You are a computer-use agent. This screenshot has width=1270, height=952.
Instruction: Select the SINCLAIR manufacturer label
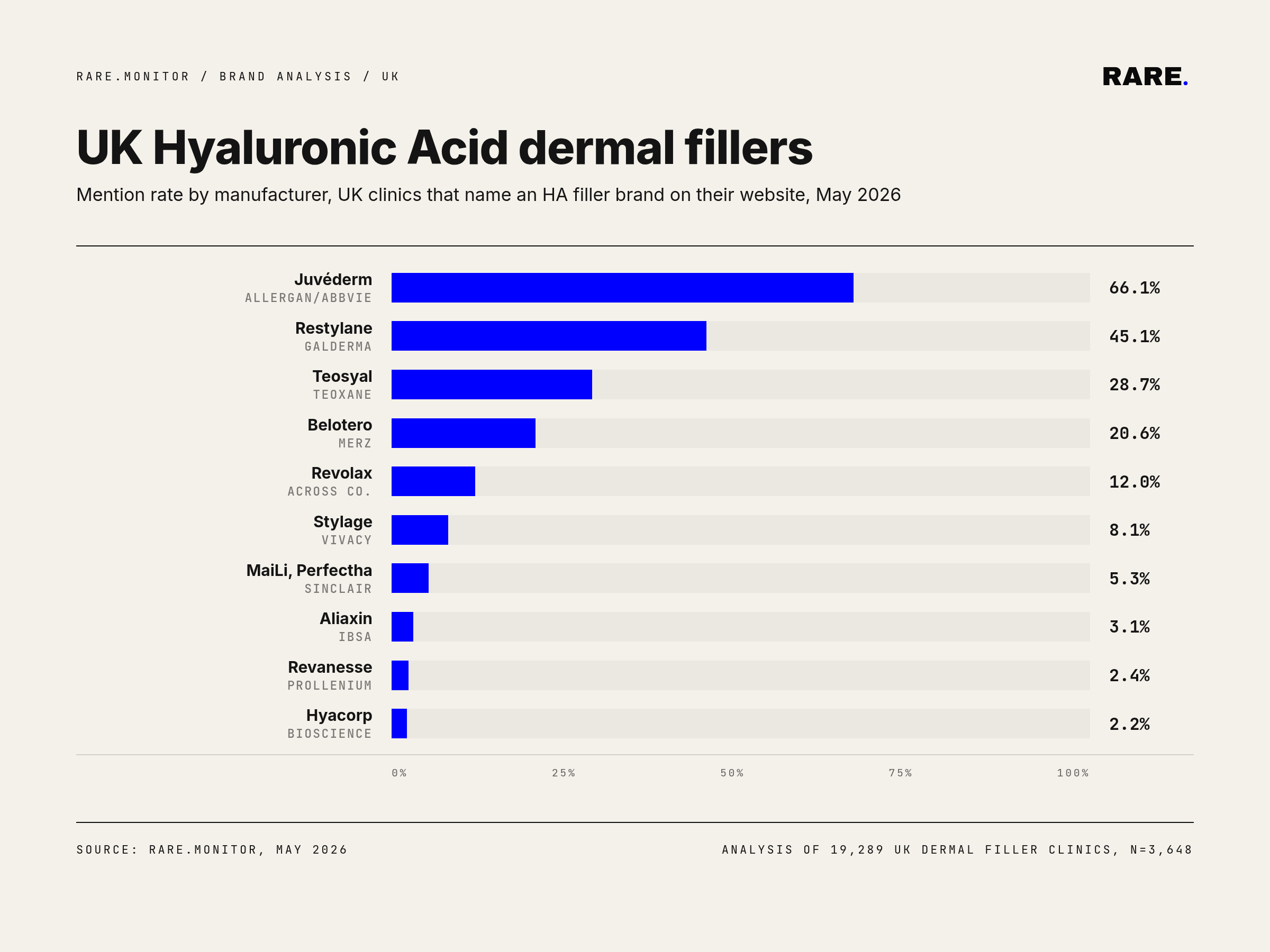338,589
